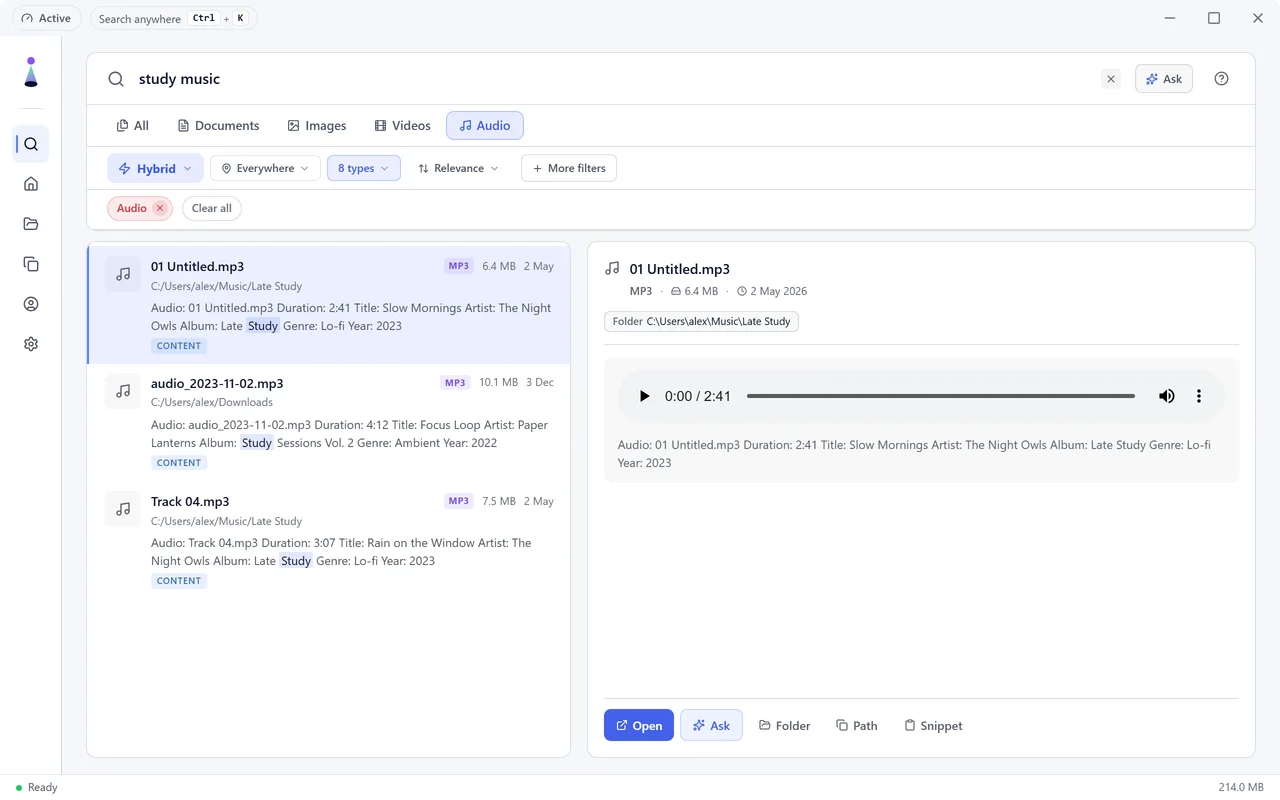Screen dimensions: 1280x800
Task: Select the Track 04.mp3 result
Action: pyautogui.click(x=329, y=540)
